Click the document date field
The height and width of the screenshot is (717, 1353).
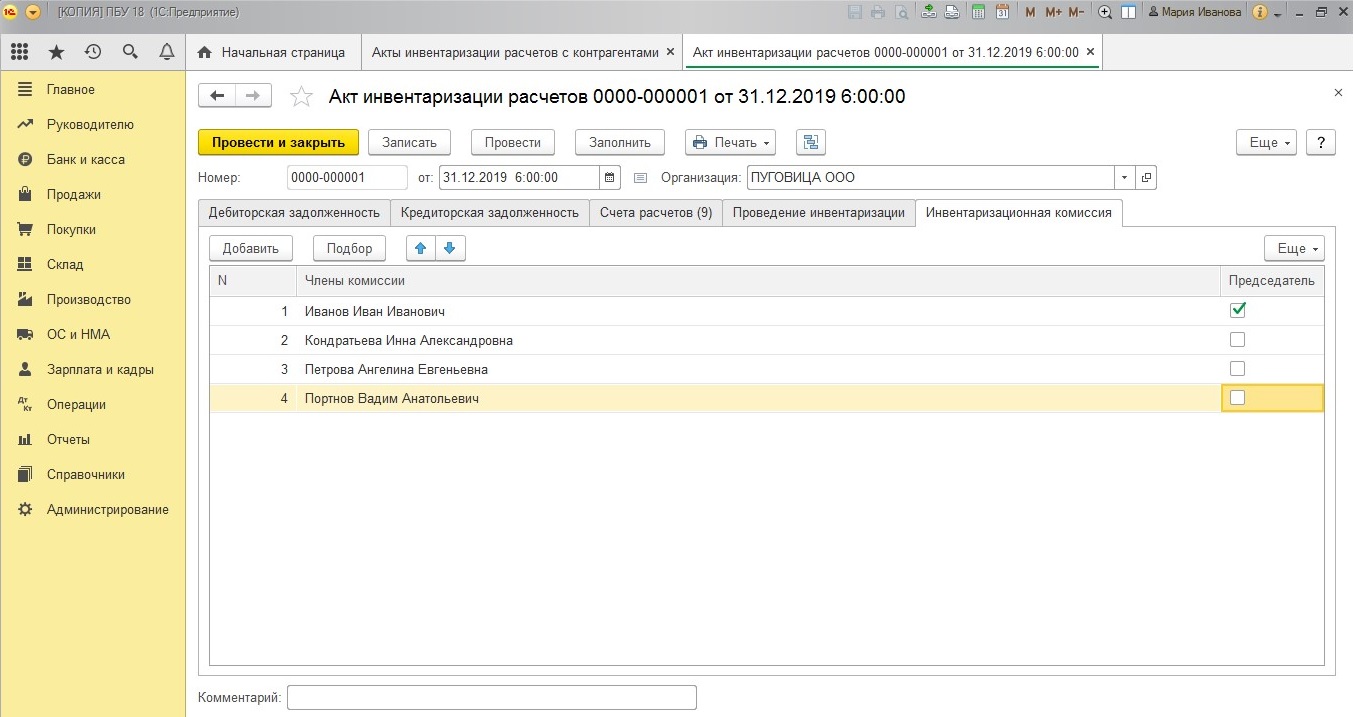(519, 178)
